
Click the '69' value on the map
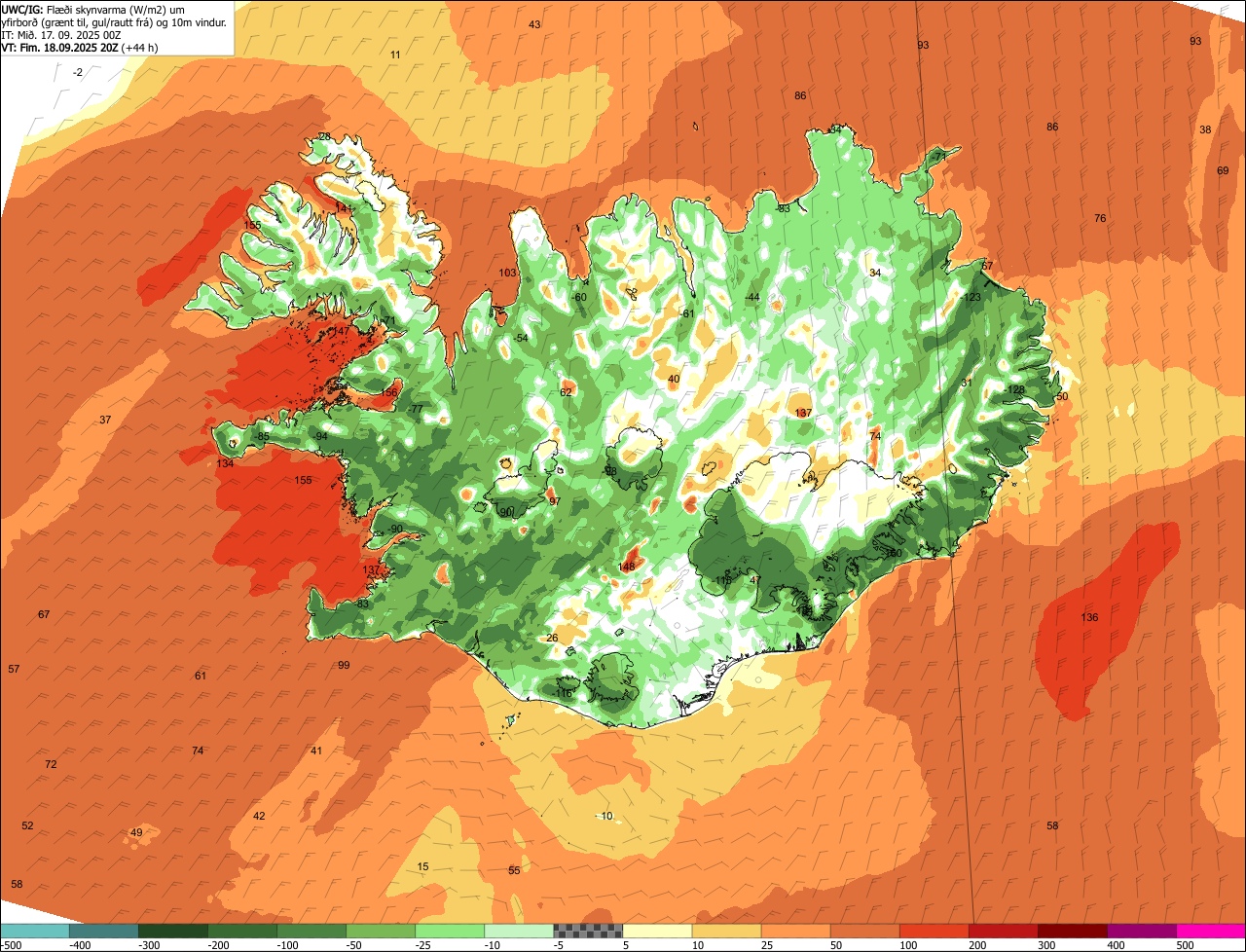pyautogui.click(x=1223, y=170)
